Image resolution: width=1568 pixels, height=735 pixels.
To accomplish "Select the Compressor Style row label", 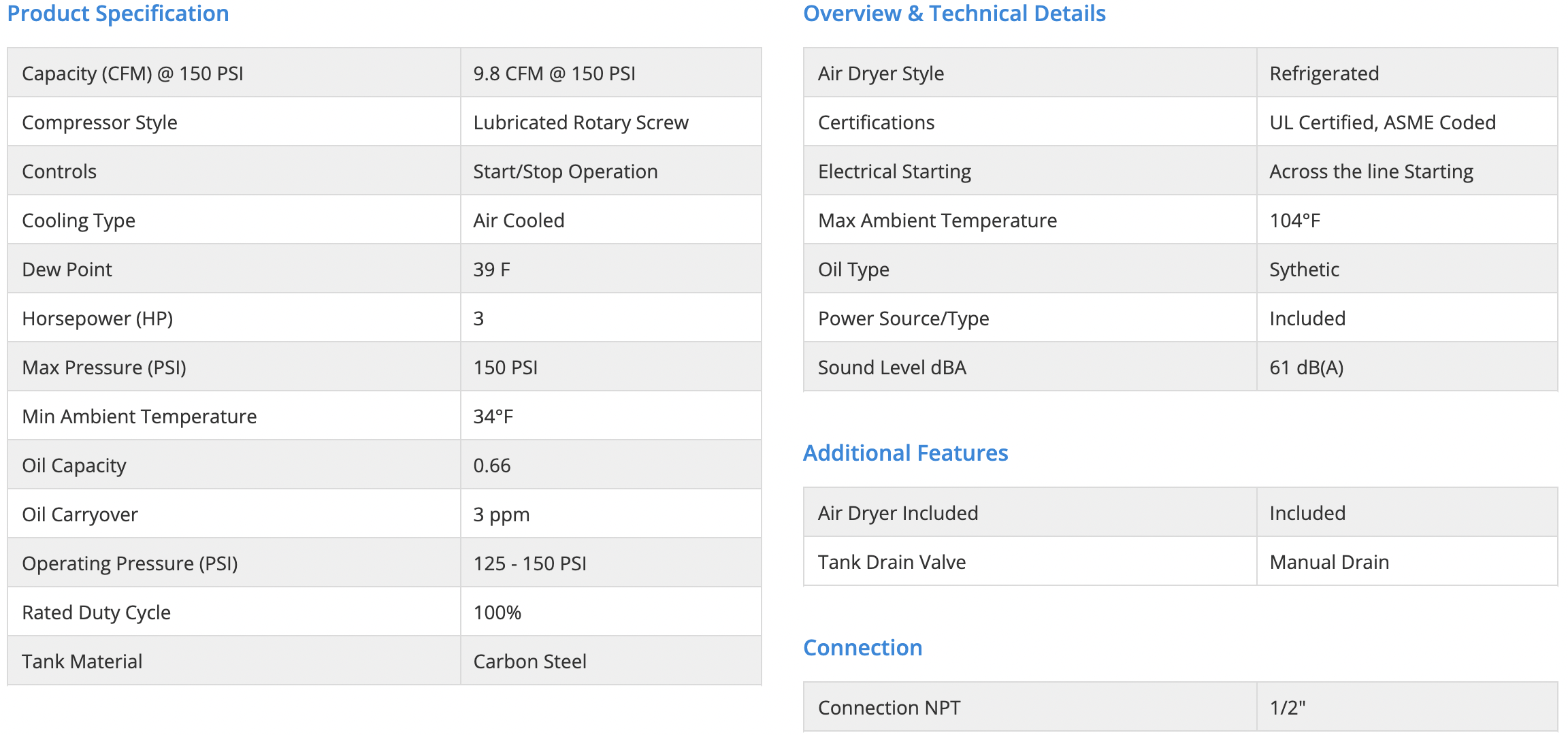I will [x=99, y=122].
